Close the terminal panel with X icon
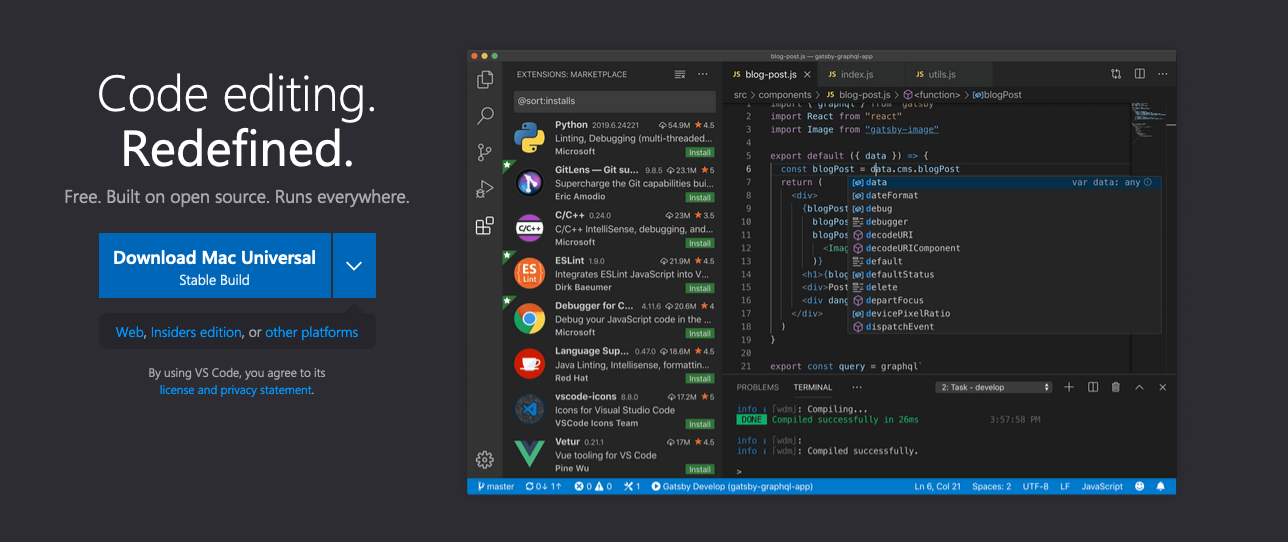 (1162, 387)
